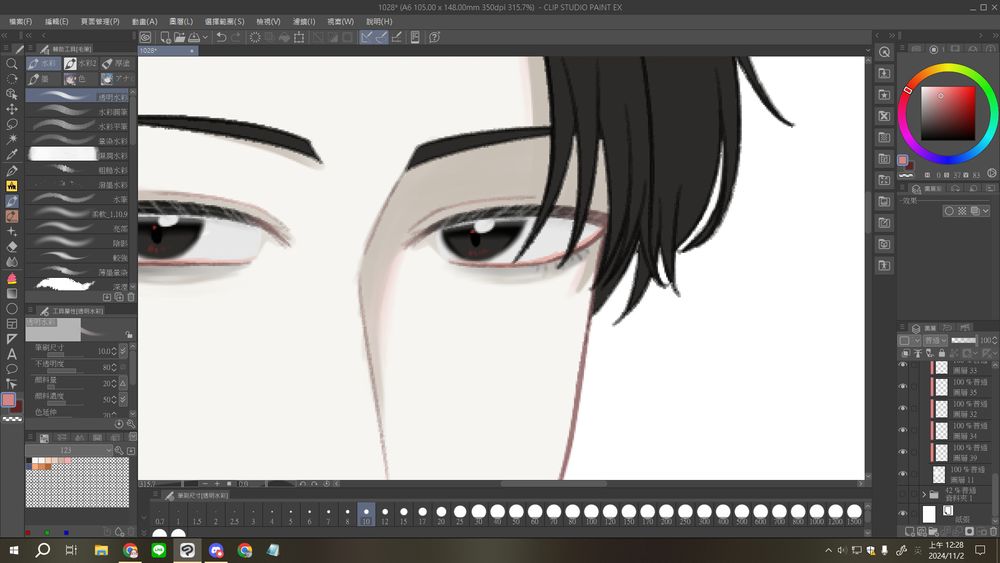This screenshot has height=563, width=1000.
Task: Delete sub tool trash icon
Action: [131, 297]
